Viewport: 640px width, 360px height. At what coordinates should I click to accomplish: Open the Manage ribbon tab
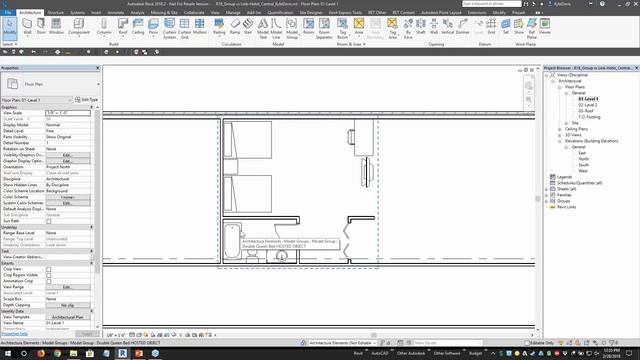click(233, 13)
